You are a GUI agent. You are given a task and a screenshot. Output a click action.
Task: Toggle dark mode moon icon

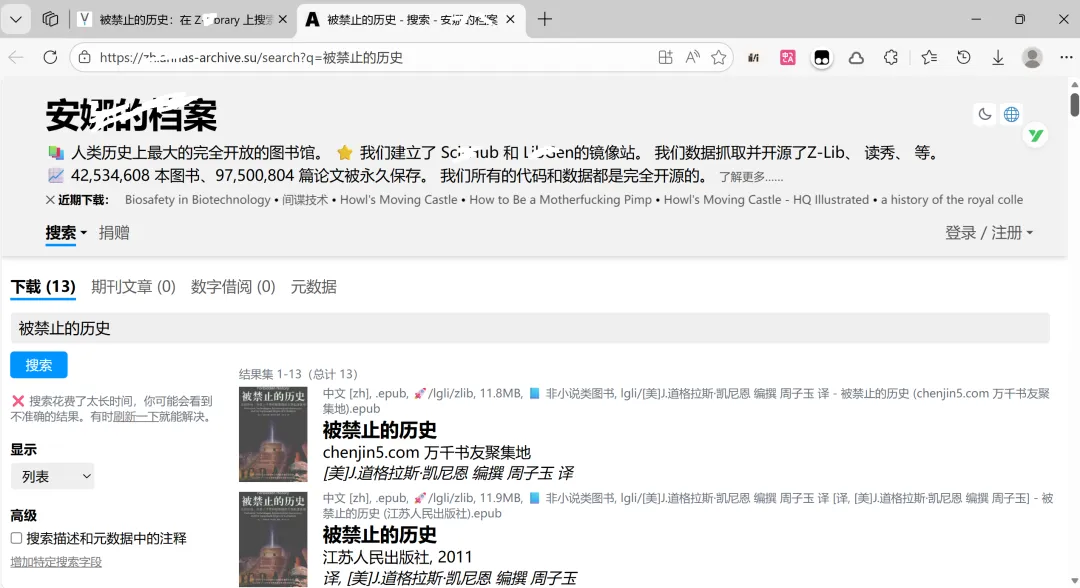pos(984,114)
